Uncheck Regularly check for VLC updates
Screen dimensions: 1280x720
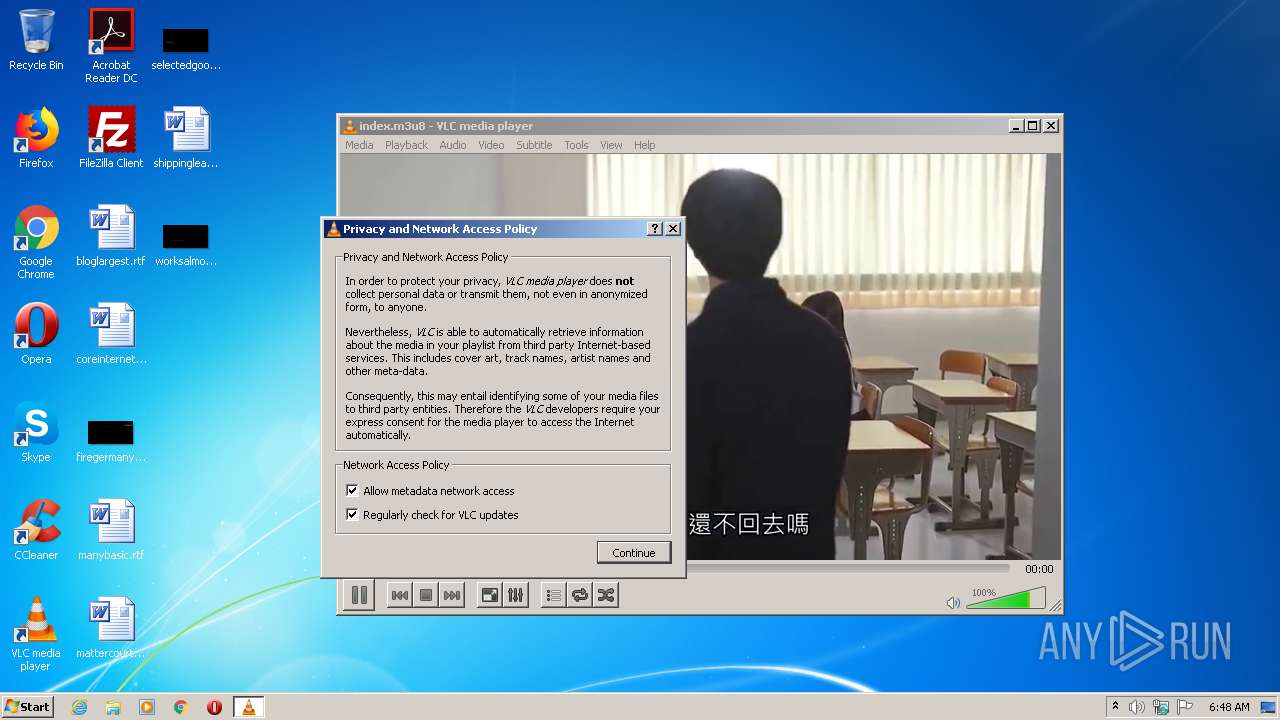352,515
